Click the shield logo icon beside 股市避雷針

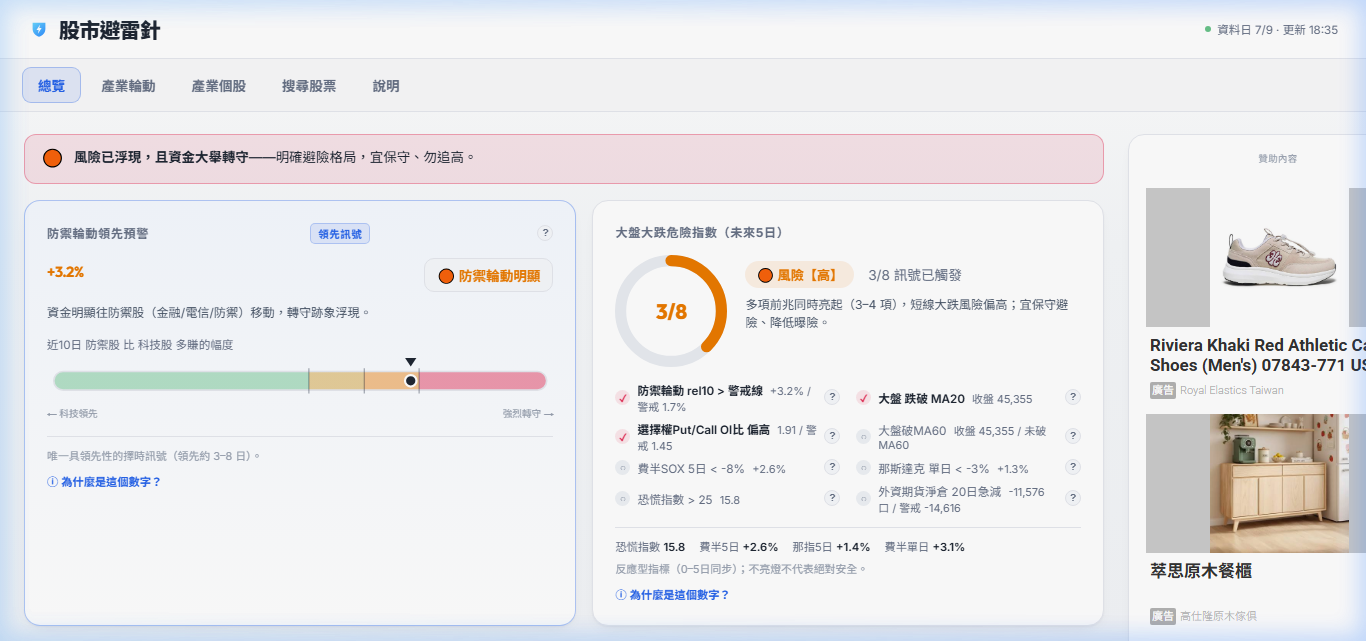[x=39, y=30]
